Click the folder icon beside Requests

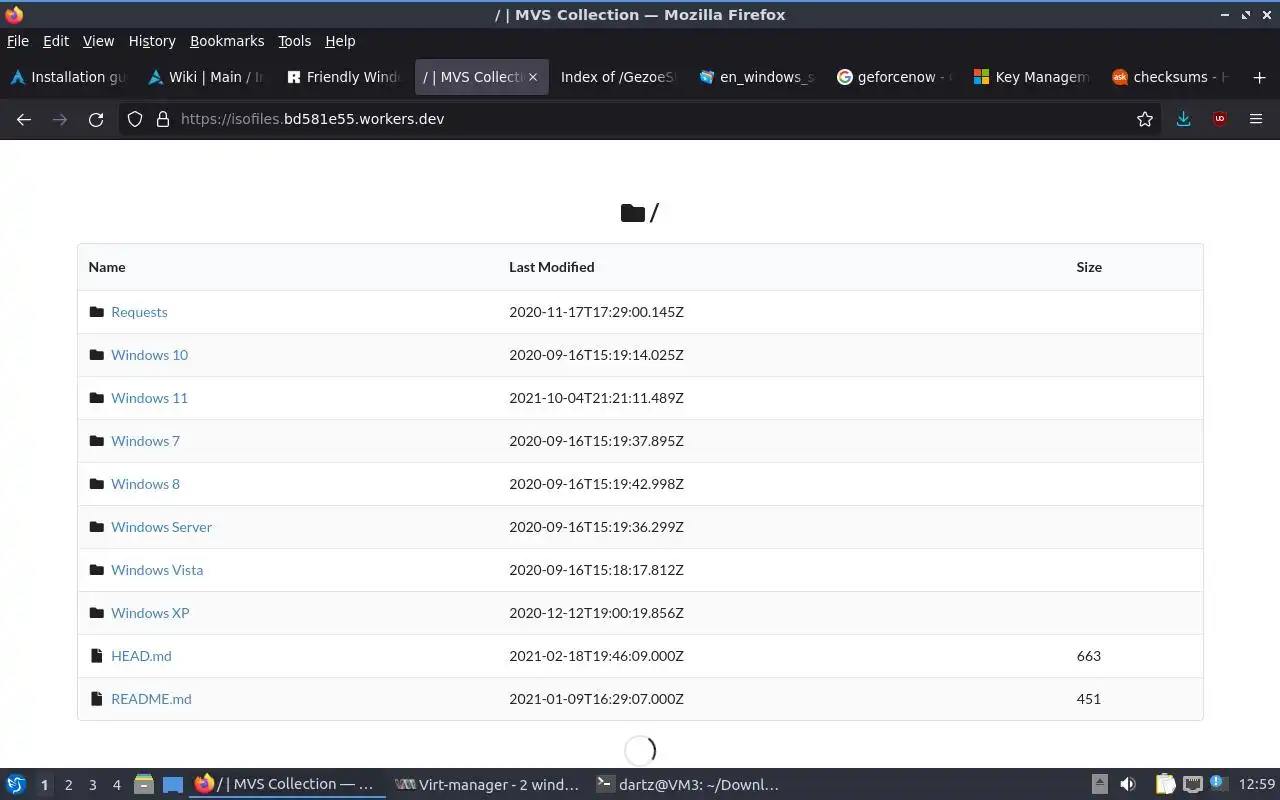coord(97,312)
